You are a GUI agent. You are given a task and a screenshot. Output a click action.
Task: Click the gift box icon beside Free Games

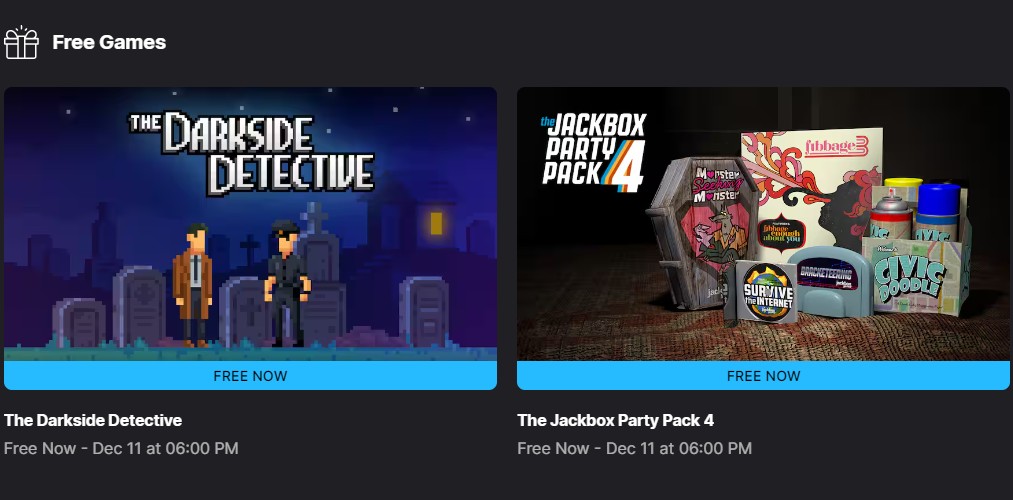click(21, 43)
